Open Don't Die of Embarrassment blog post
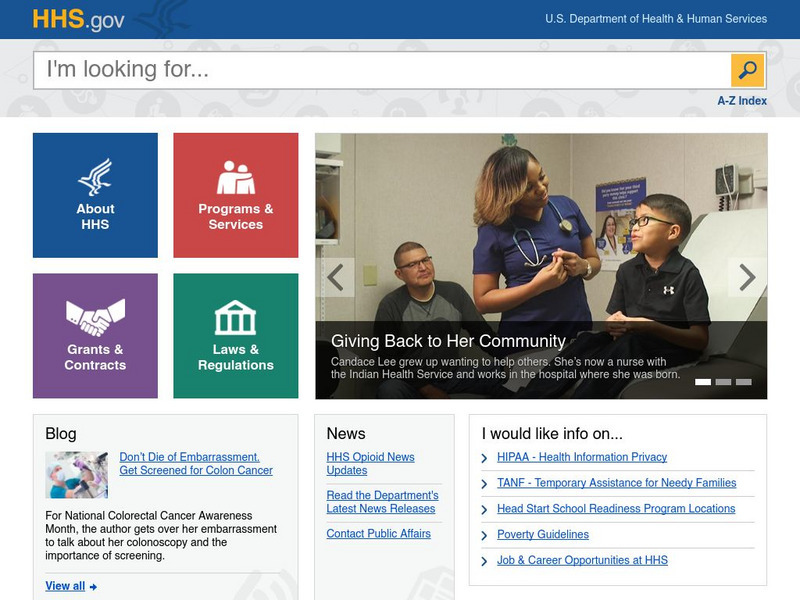800x600 pixels. click(196, 464)
